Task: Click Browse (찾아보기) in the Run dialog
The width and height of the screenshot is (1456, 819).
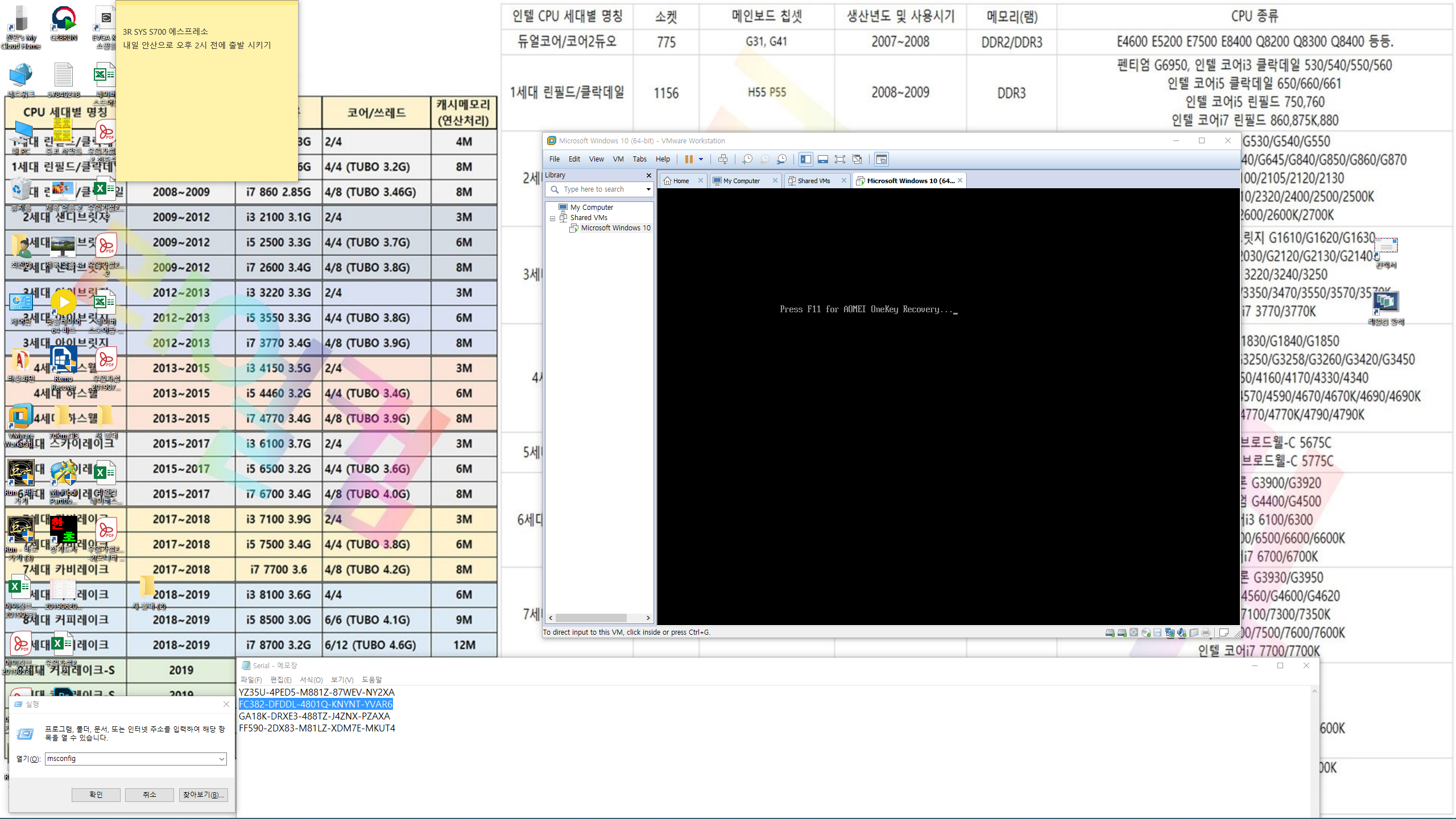Action: click(x=203, y=795)
